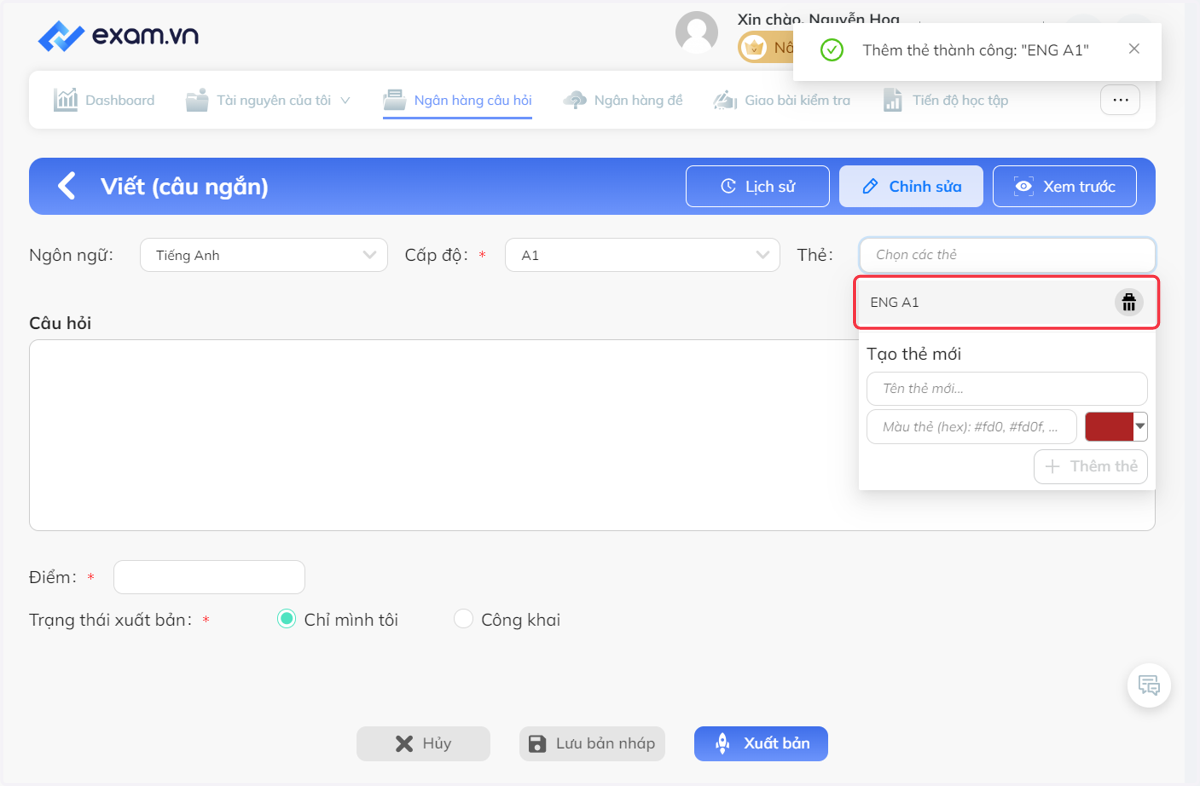Image resolution: width=1200 pixels, height=786 pixels.
Task: Focus the Chọn các thẻ tag field
Action: pyautogui.click(x=1007, y=255)
